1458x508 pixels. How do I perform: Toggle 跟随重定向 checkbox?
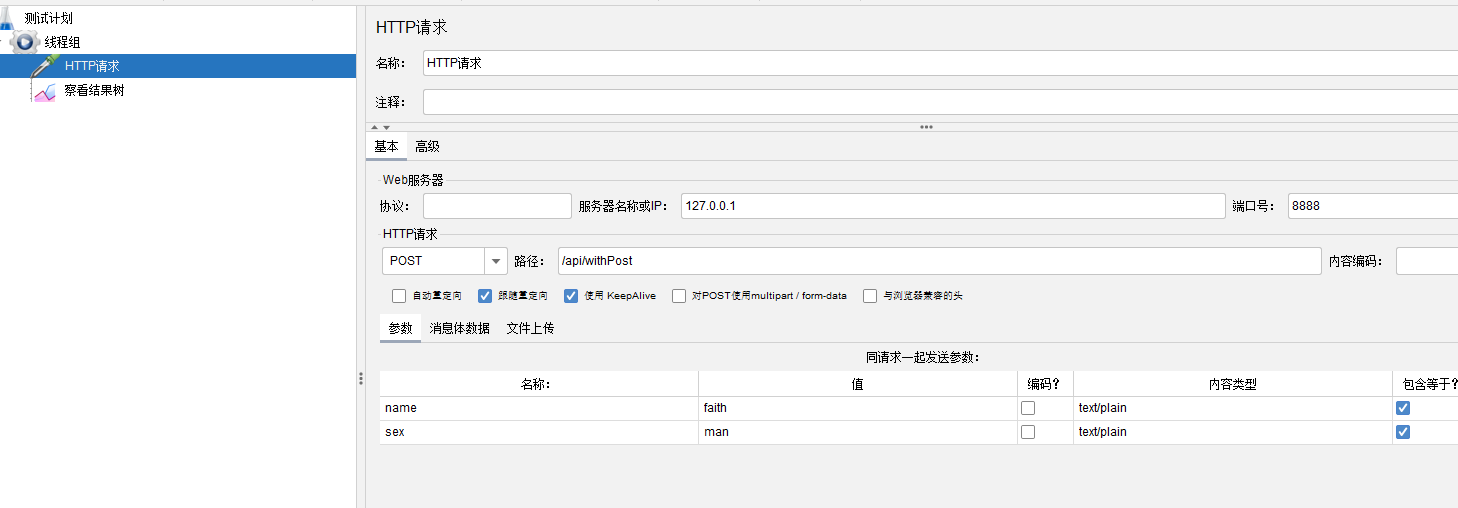(x=485, y=296)
